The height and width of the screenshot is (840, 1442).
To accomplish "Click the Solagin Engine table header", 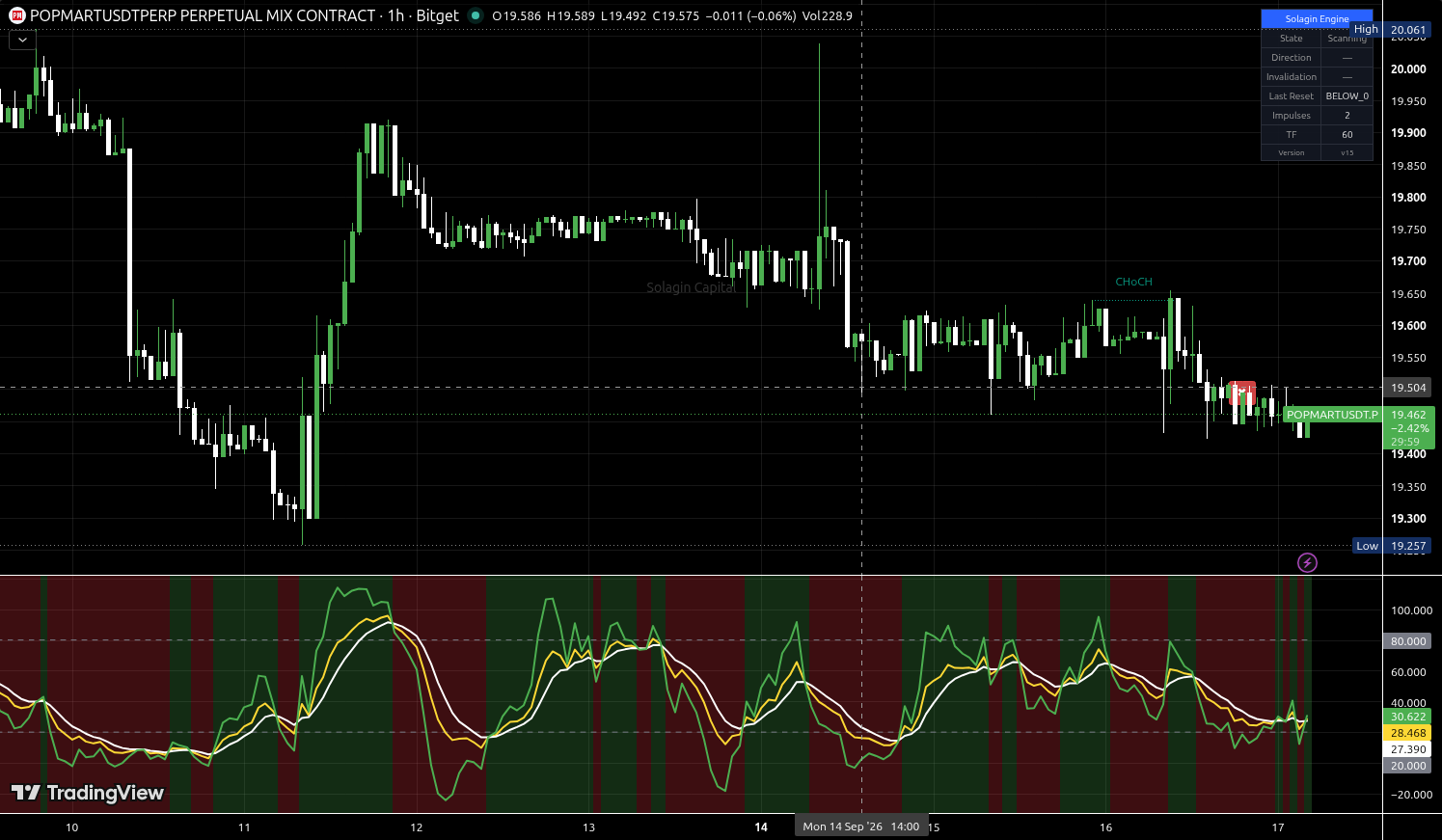I will [1317, 19].
